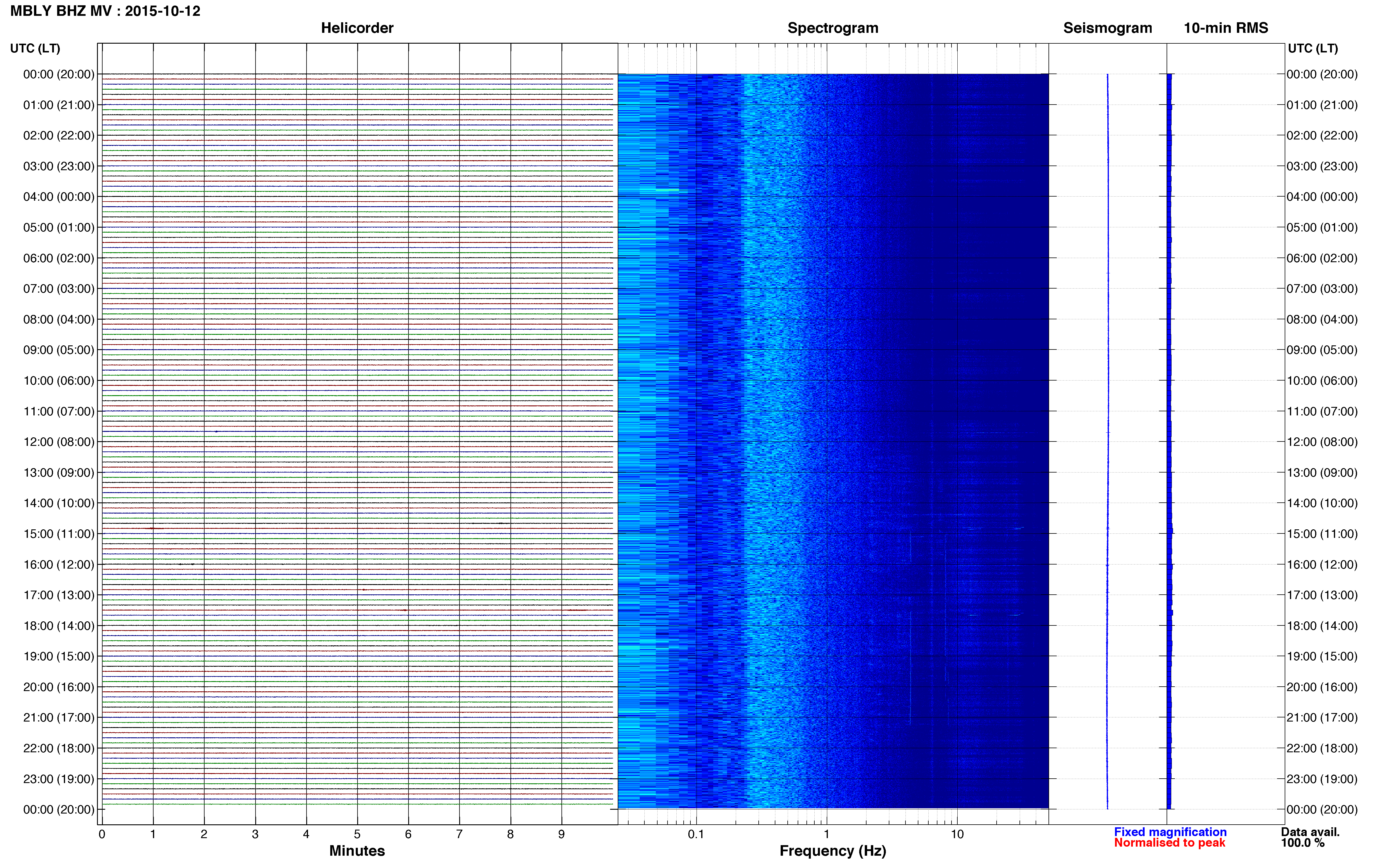Click the blue 10-min RMS bar

click(x=1169, y=441)
